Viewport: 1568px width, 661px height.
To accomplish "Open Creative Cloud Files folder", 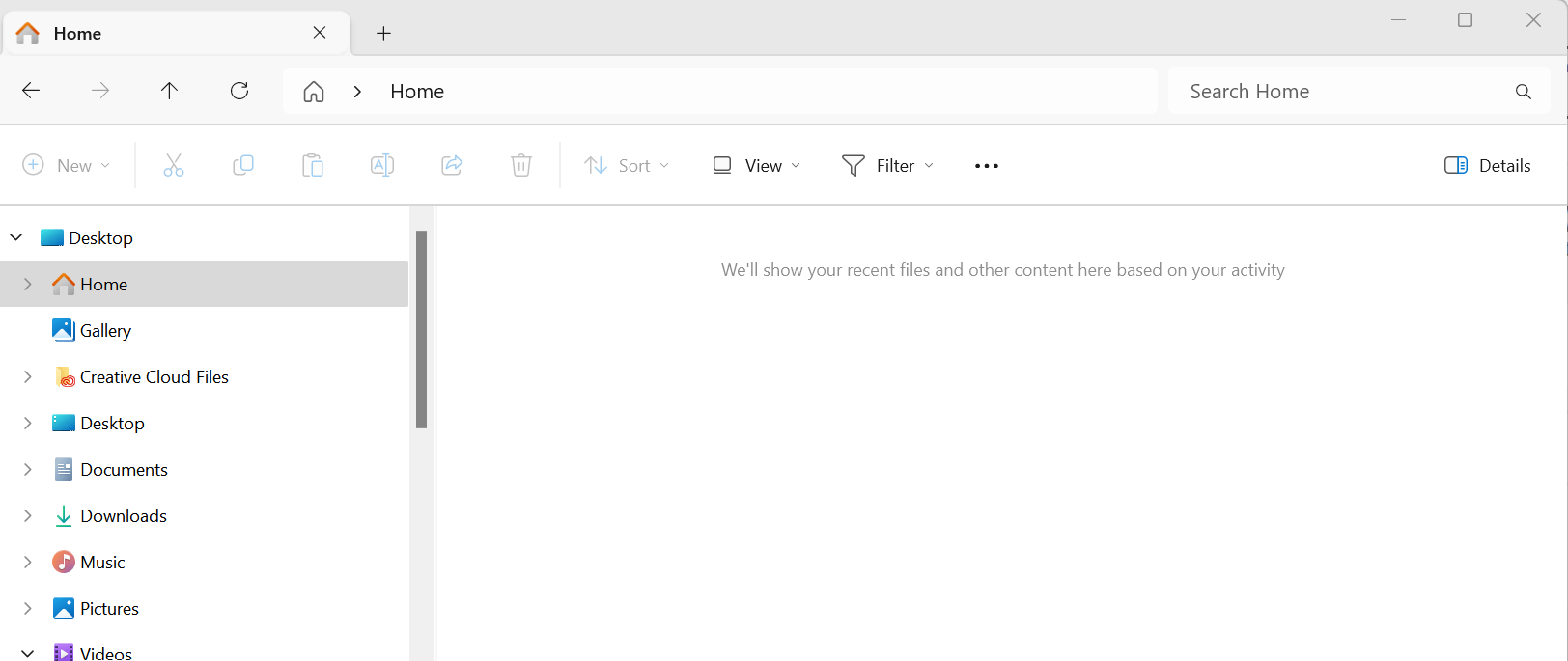I will [154, 377].
